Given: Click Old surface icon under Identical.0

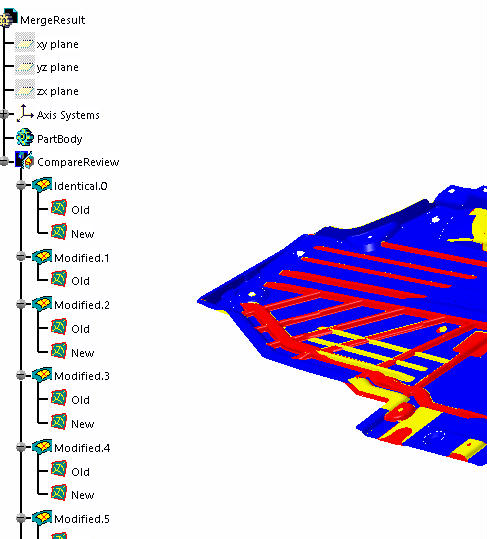Looking at the screenshot, I should tap(59, 208).
